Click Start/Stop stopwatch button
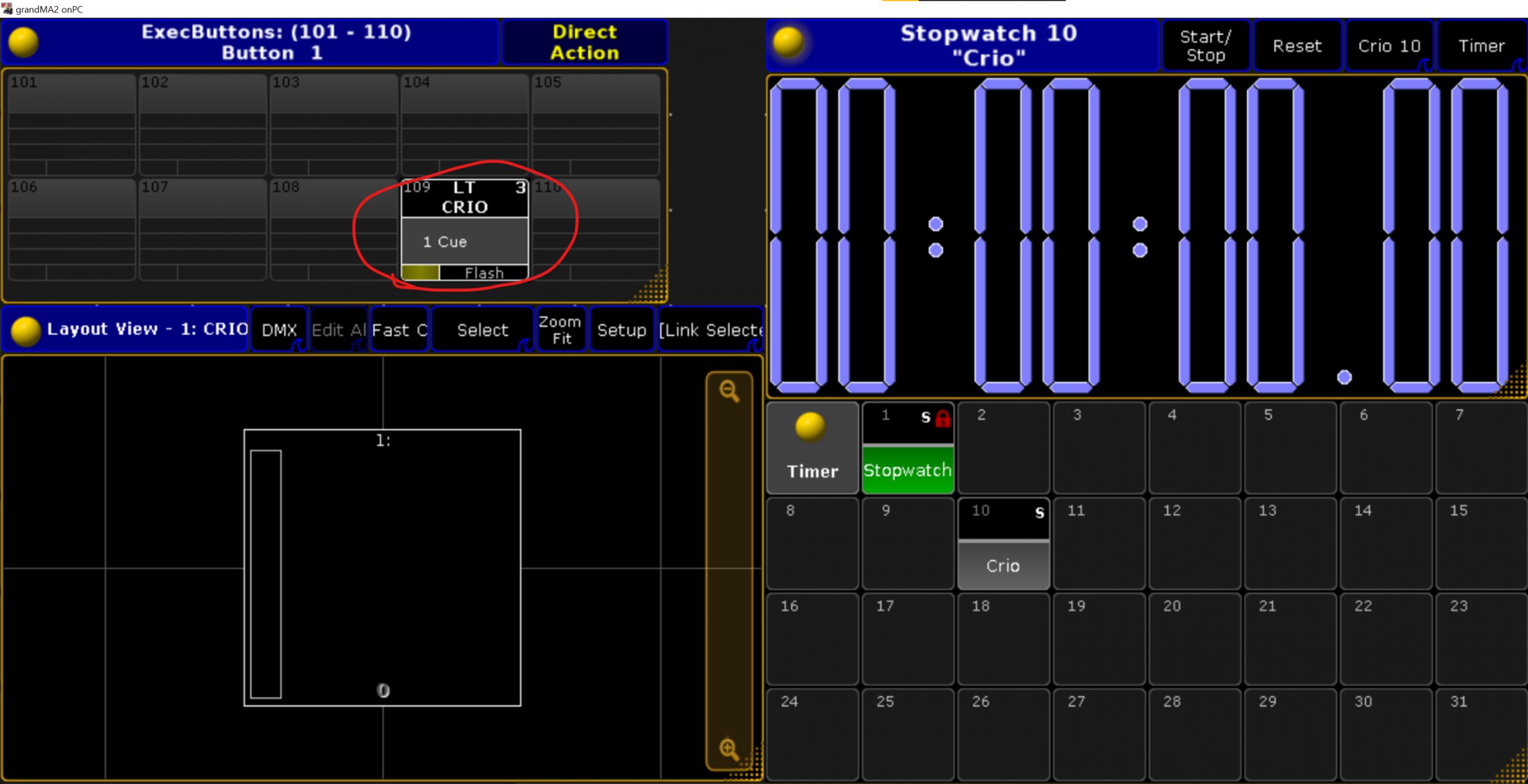Image resolution: width=1528 pixels, height=784 pixels. (x=1206, y=46)
